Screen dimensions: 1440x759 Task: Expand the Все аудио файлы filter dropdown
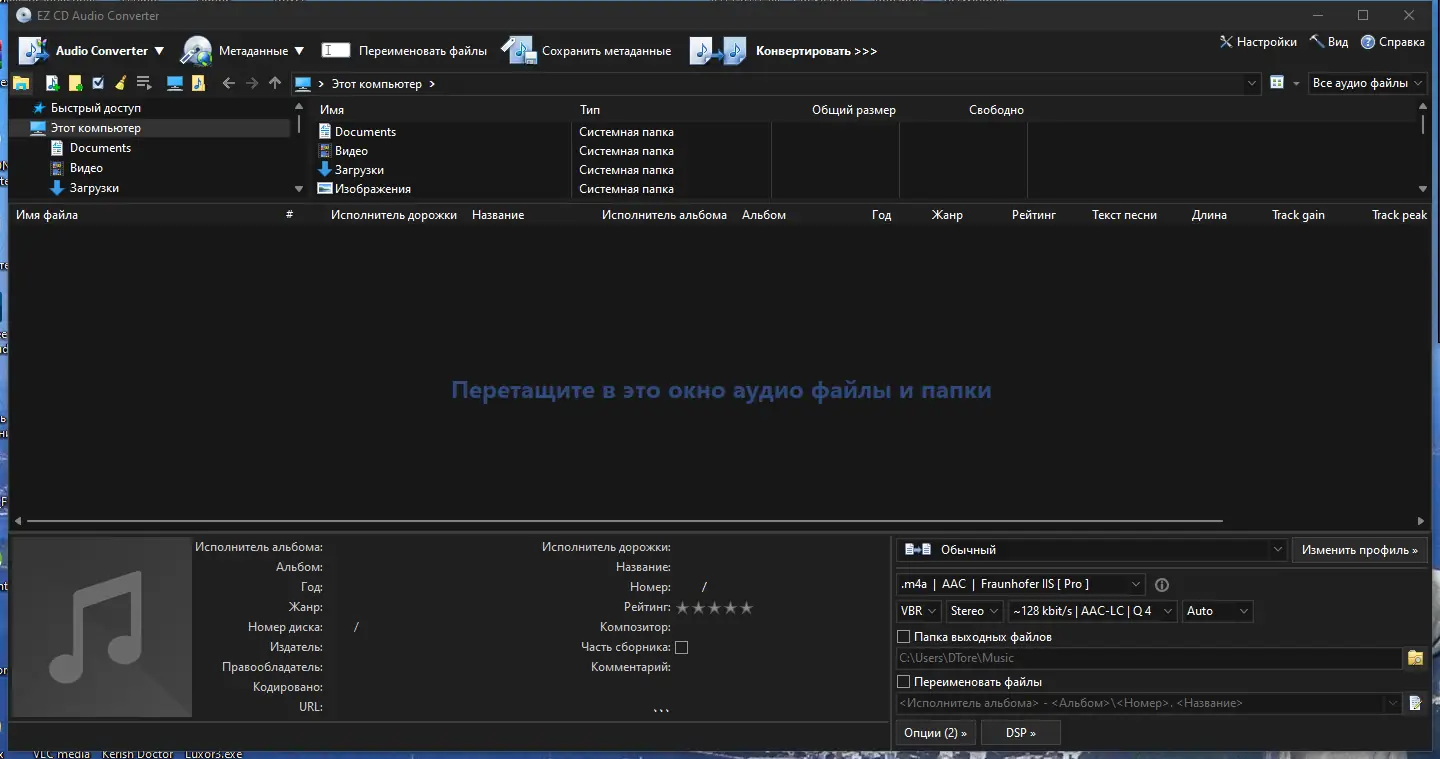coord(1367,83)
